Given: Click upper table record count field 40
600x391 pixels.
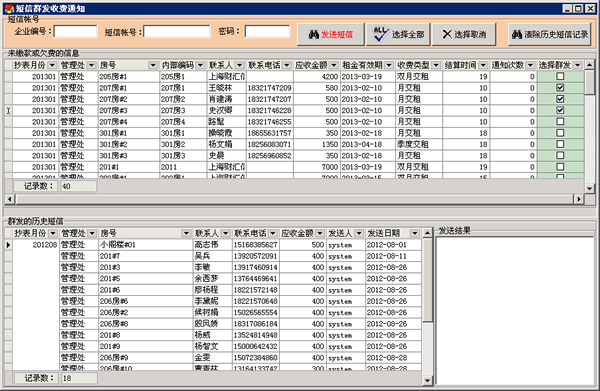Looking at the screenshot, I should click(x=78, y=186).
